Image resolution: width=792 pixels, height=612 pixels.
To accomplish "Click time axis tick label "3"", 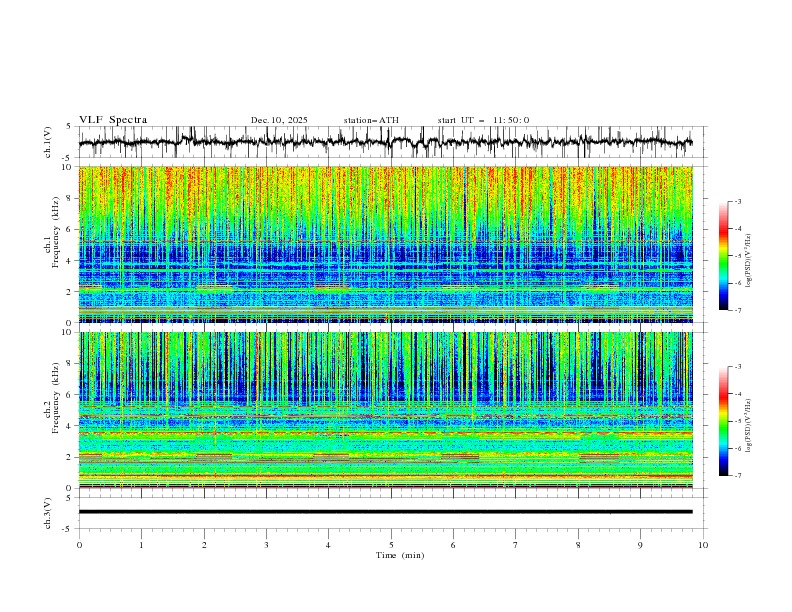I will click(x=266, y=545).
